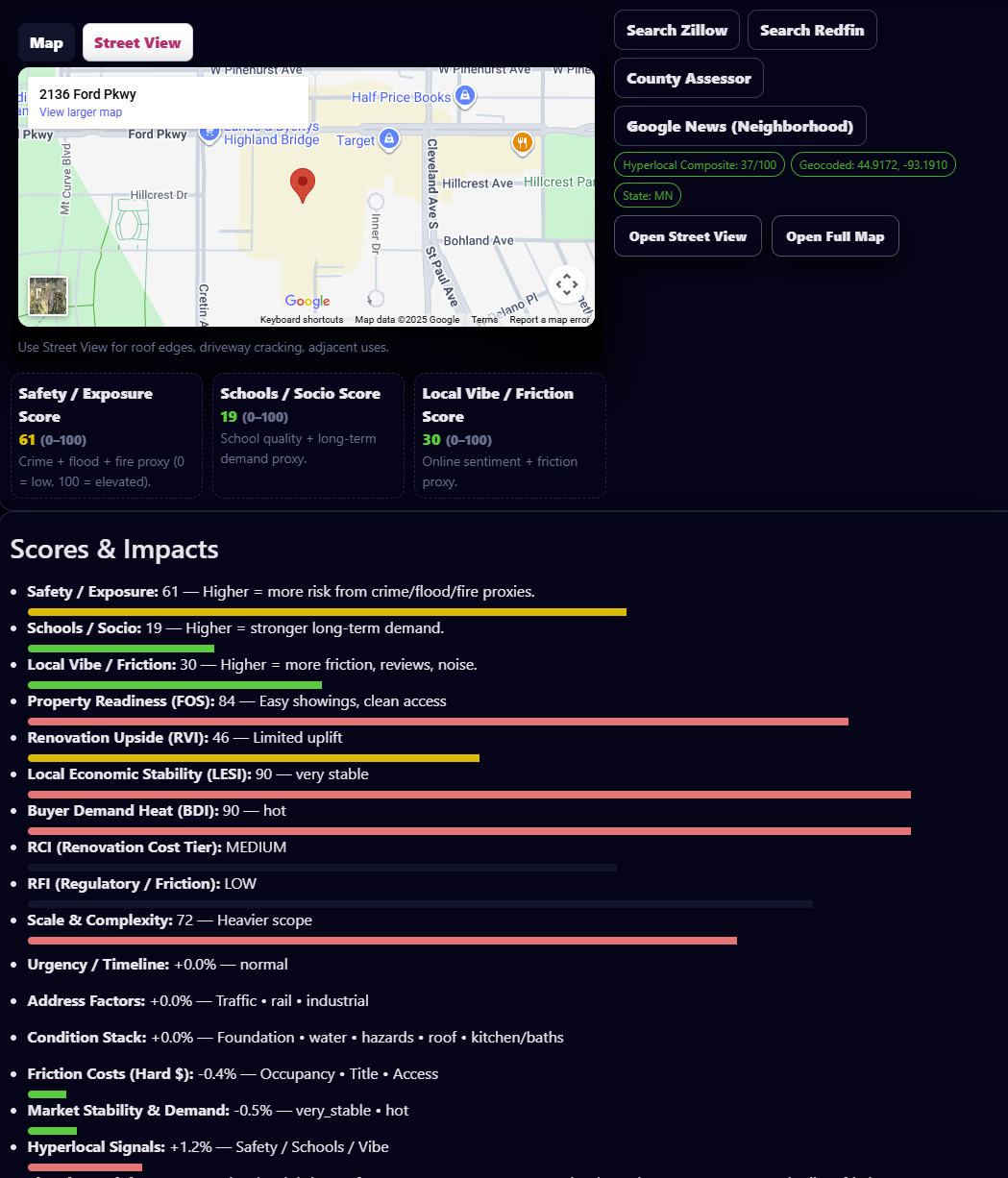Click the Safety / Exposure score bar
The image size is (1008, 1178).
pyautogui.click(x=327, y=612)
